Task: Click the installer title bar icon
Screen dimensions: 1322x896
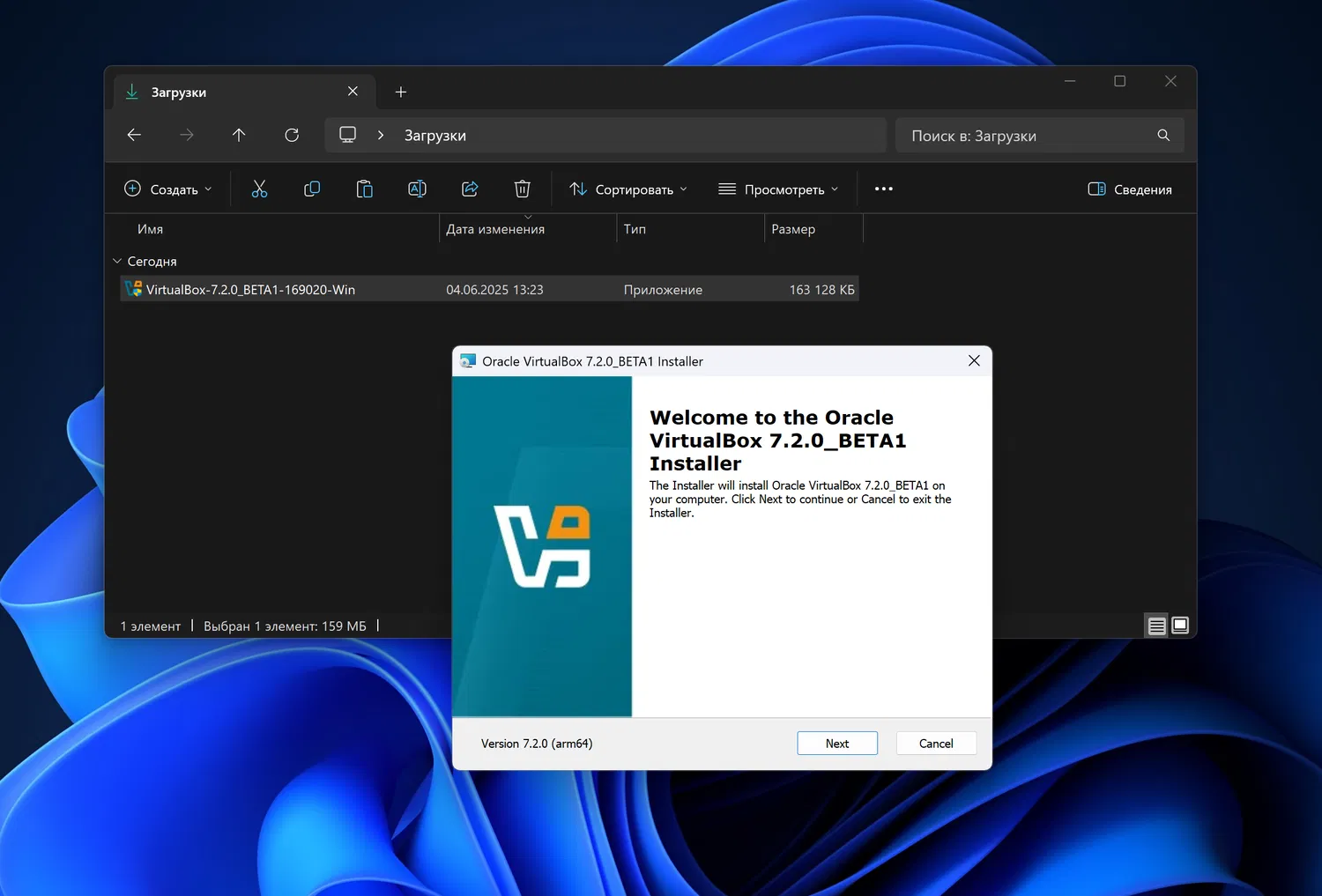Action: (468, 361)
